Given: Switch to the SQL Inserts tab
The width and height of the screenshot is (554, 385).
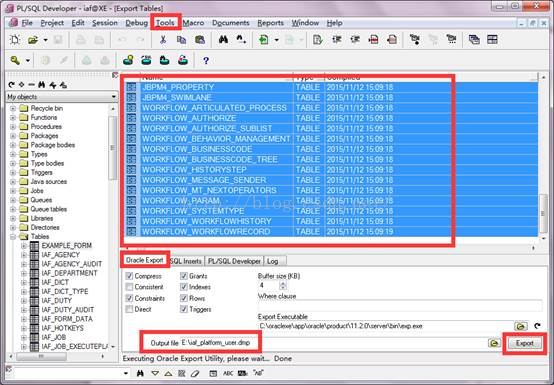Looking at the screenshot, I should tap(186, 261).
